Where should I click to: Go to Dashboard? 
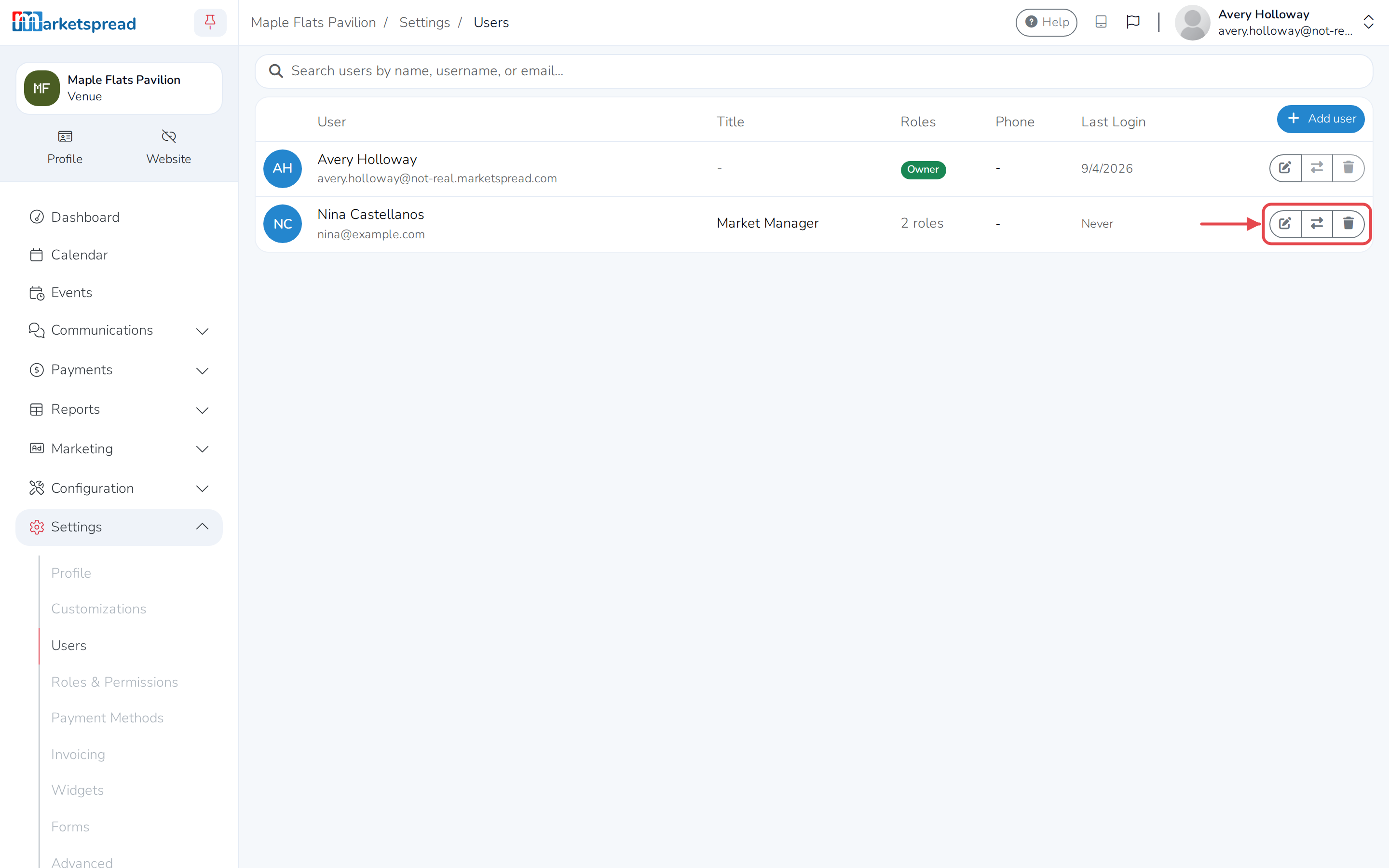(119, 217)
